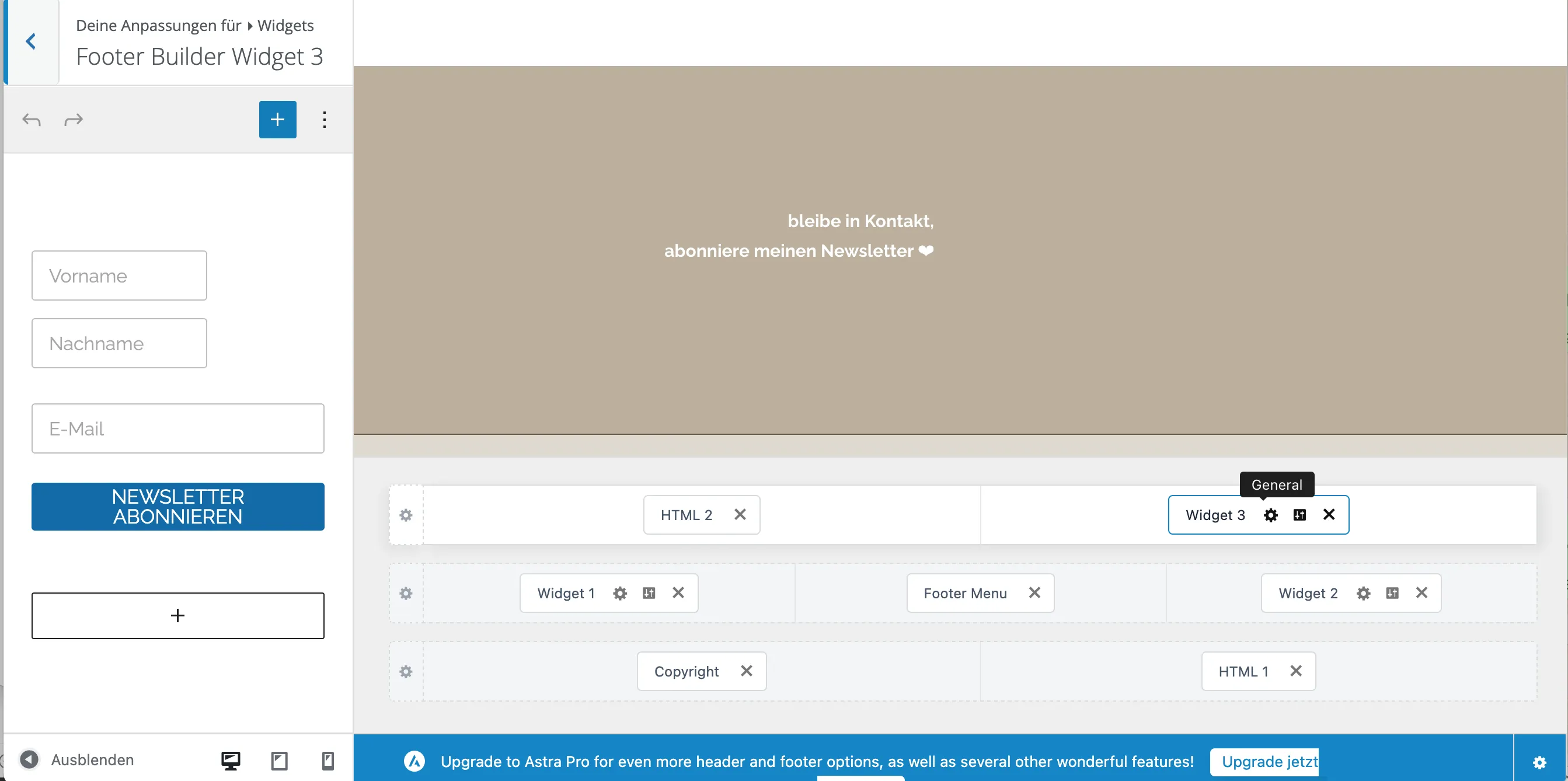Screen dimensions: 1568x781
Task: Click the redo arrow icon
Action: click(73, 120)
